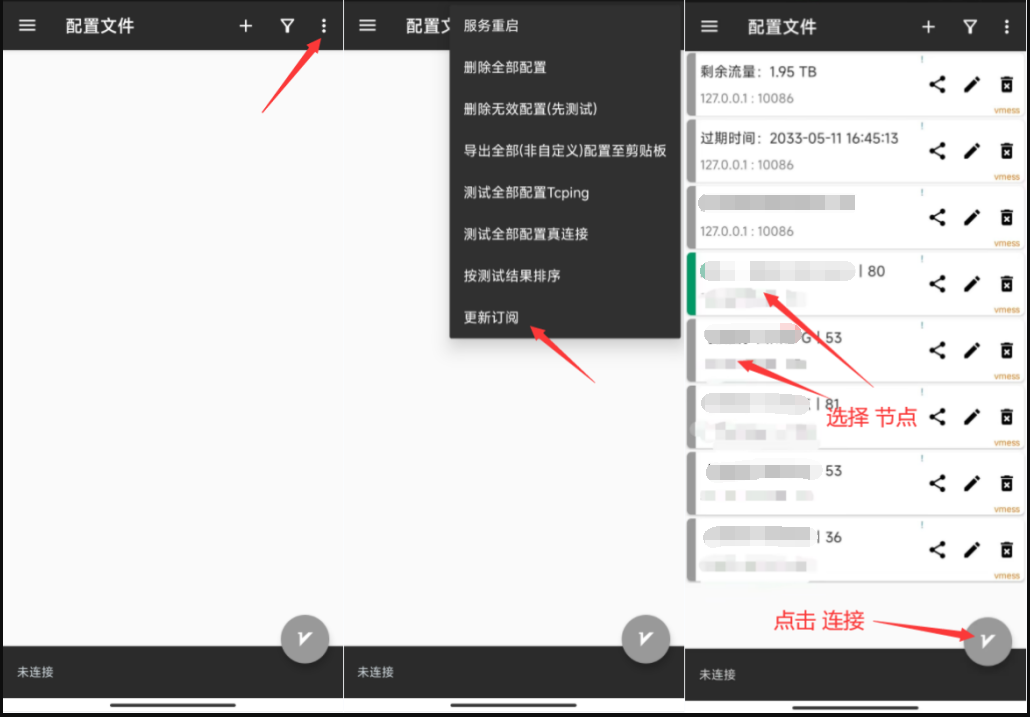Open hamburger drawer in the leftmost screen
Screen dimensions: 1030x717
pos(27,26)
